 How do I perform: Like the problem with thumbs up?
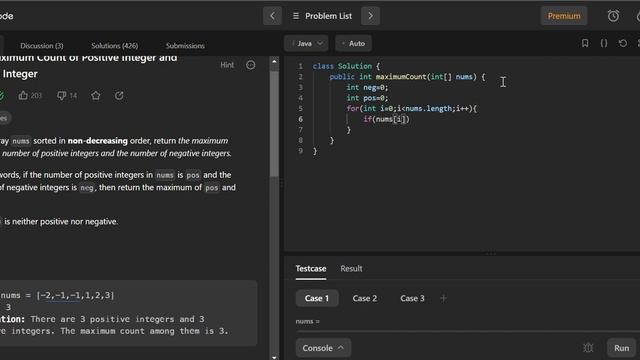click(x=23, y=96)
